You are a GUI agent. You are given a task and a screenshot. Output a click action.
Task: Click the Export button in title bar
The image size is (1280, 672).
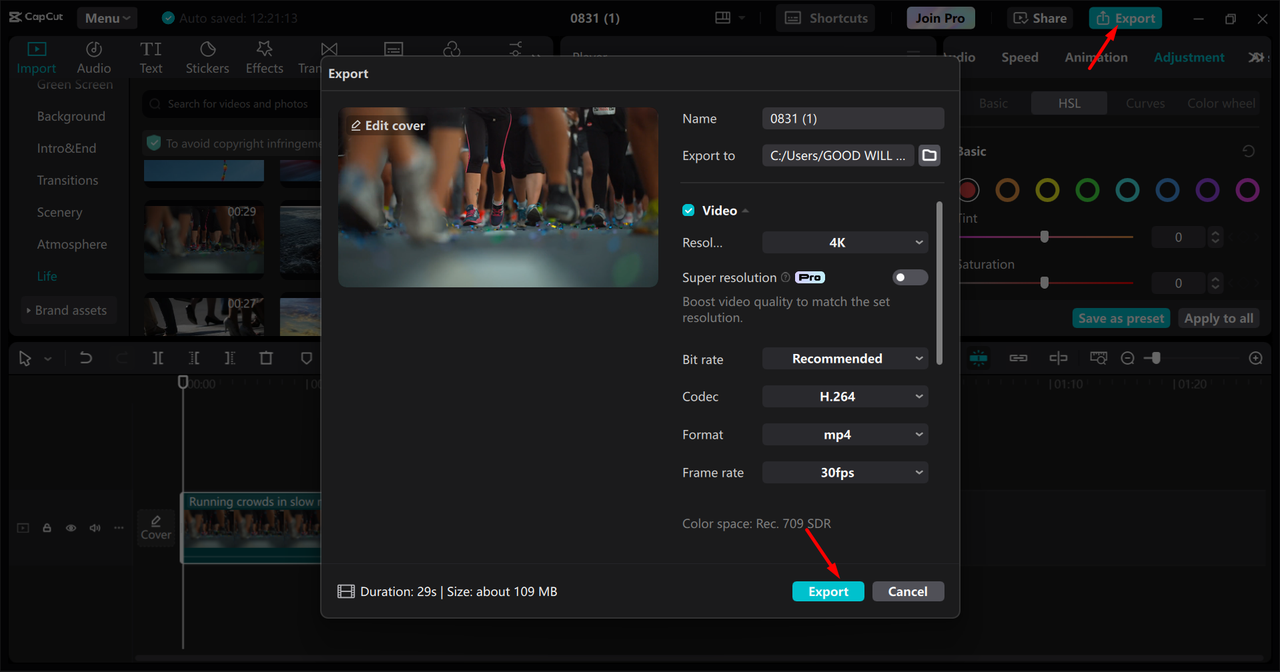point(1125,18)
